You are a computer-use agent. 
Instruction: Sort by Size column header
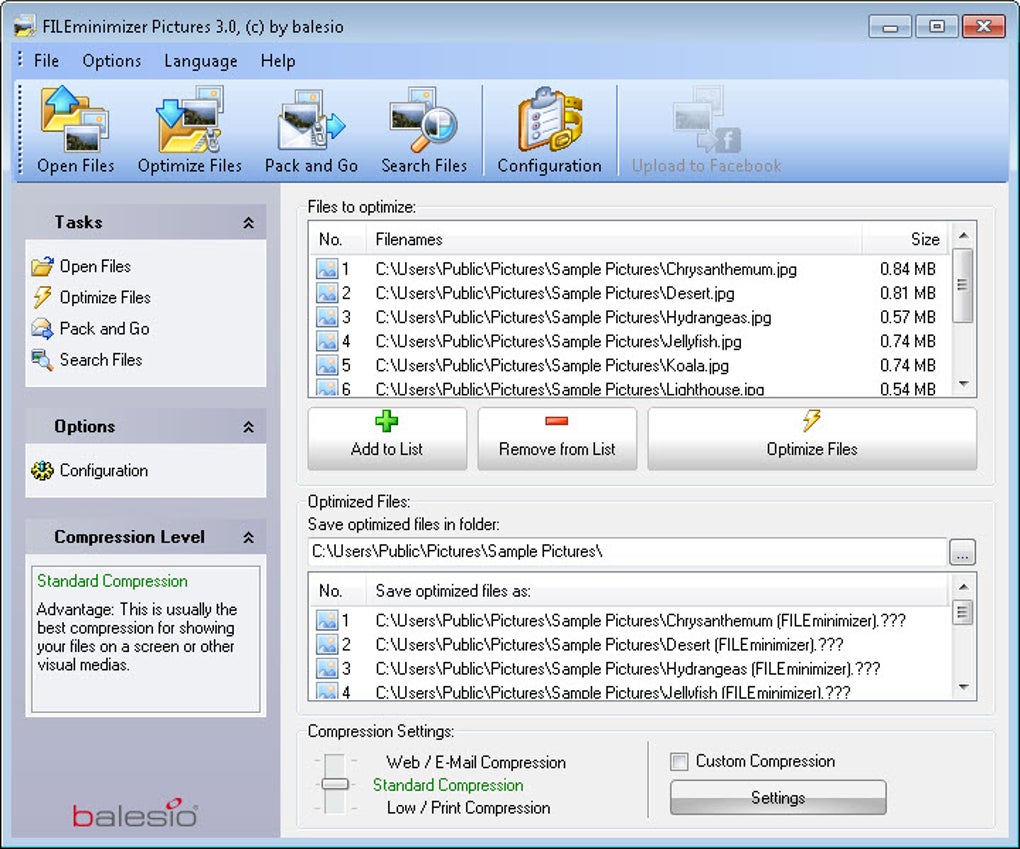(x=906, y=239)
